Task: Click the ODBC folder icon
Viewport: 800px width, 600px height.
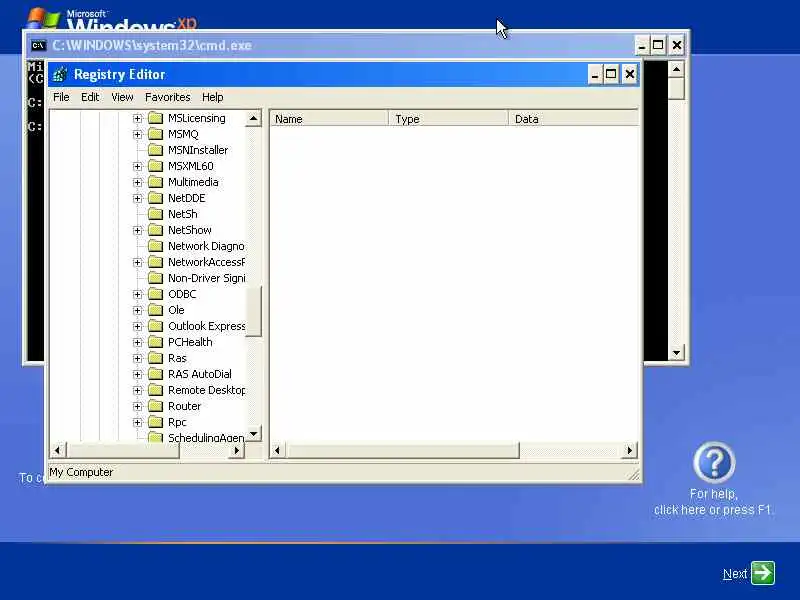Action: 155,294
